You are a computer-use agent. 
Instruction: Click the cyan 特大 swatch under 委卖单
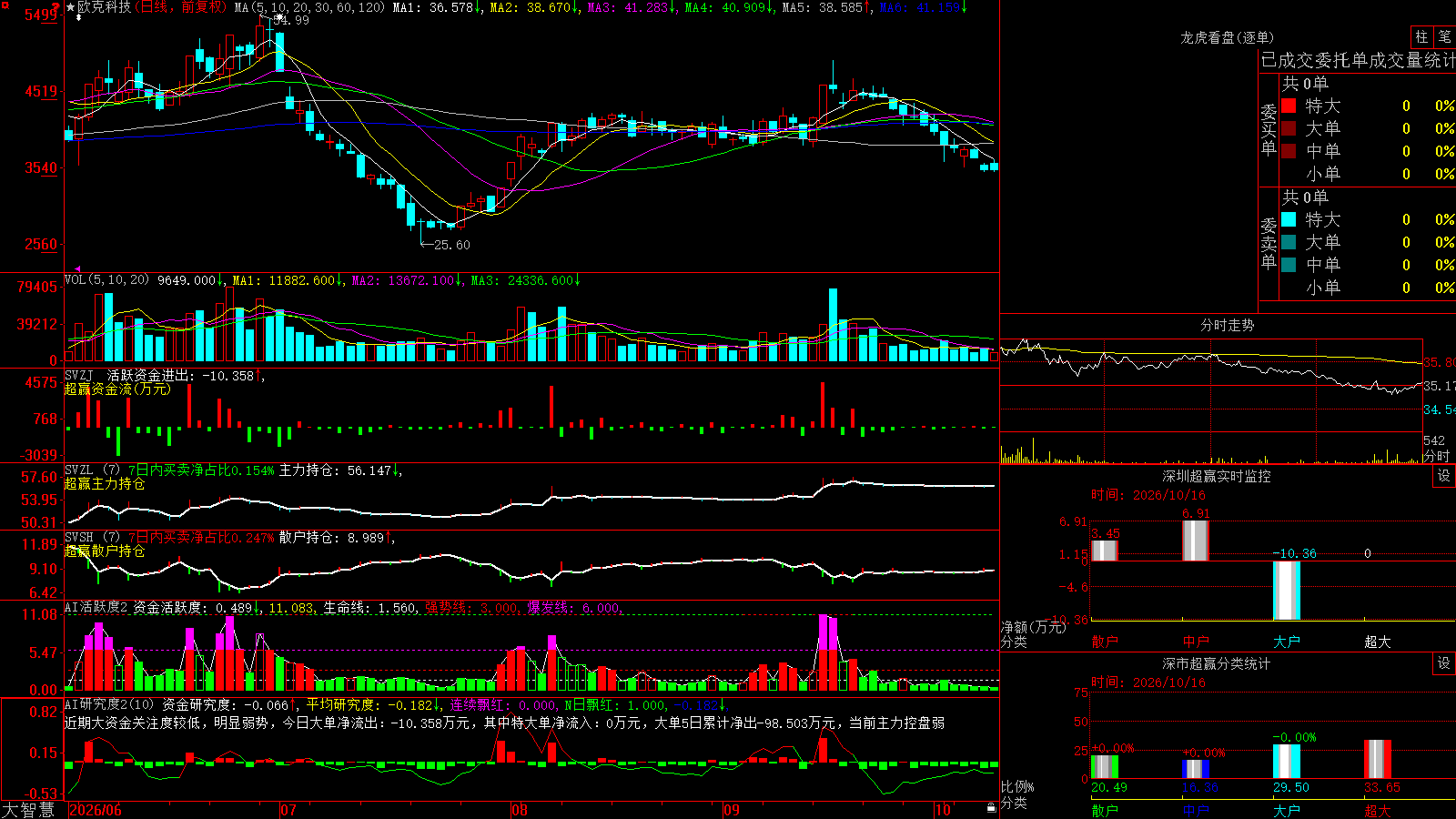(1289, 219)
